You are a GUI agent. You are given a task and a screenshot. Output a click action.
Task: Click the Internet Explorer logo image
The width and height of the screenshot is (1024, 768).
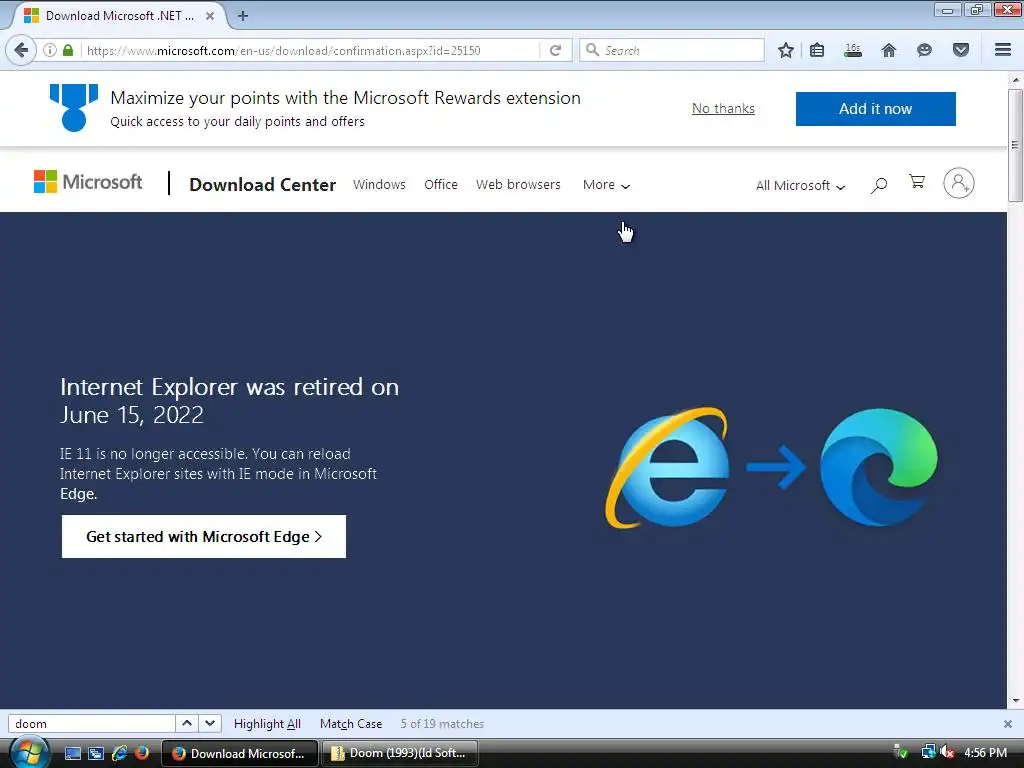(x=667, y=468)
